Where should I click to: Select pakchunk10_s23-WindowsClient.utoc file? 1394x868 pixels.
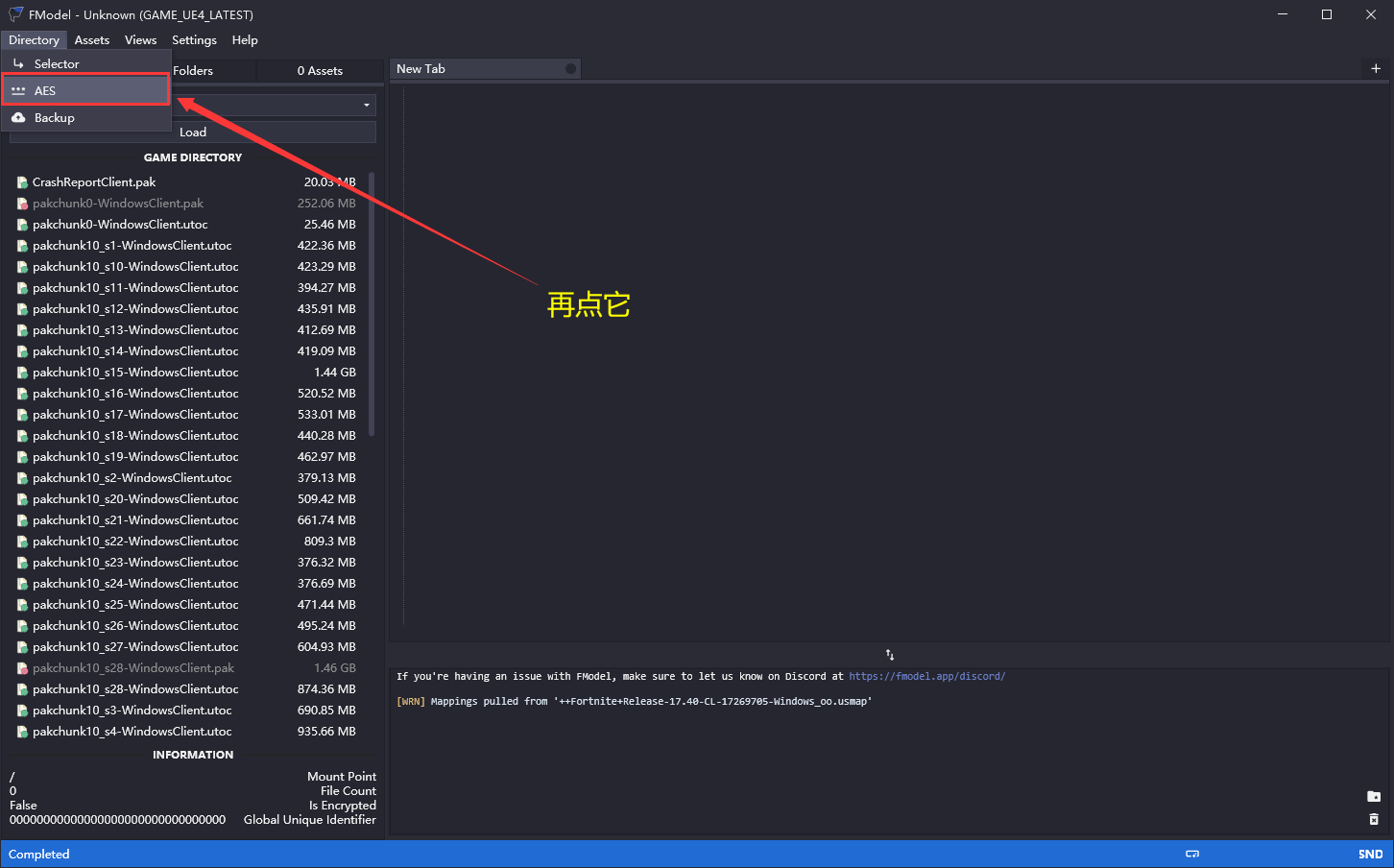pos(187,563)
